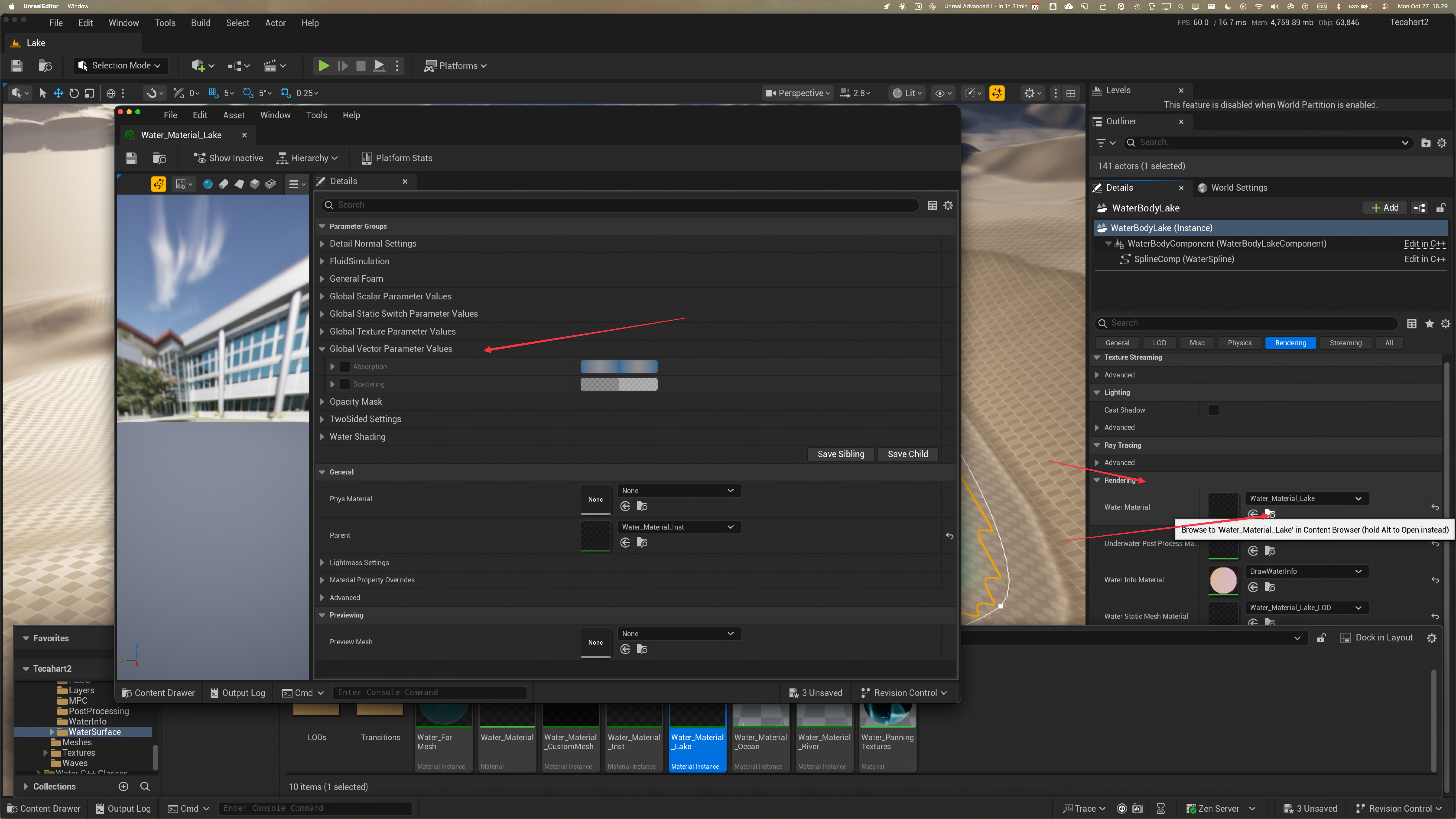This screenshot has width=1456, height=819.
Task: Click the Stop simulation button
Action: pos(361,66)
